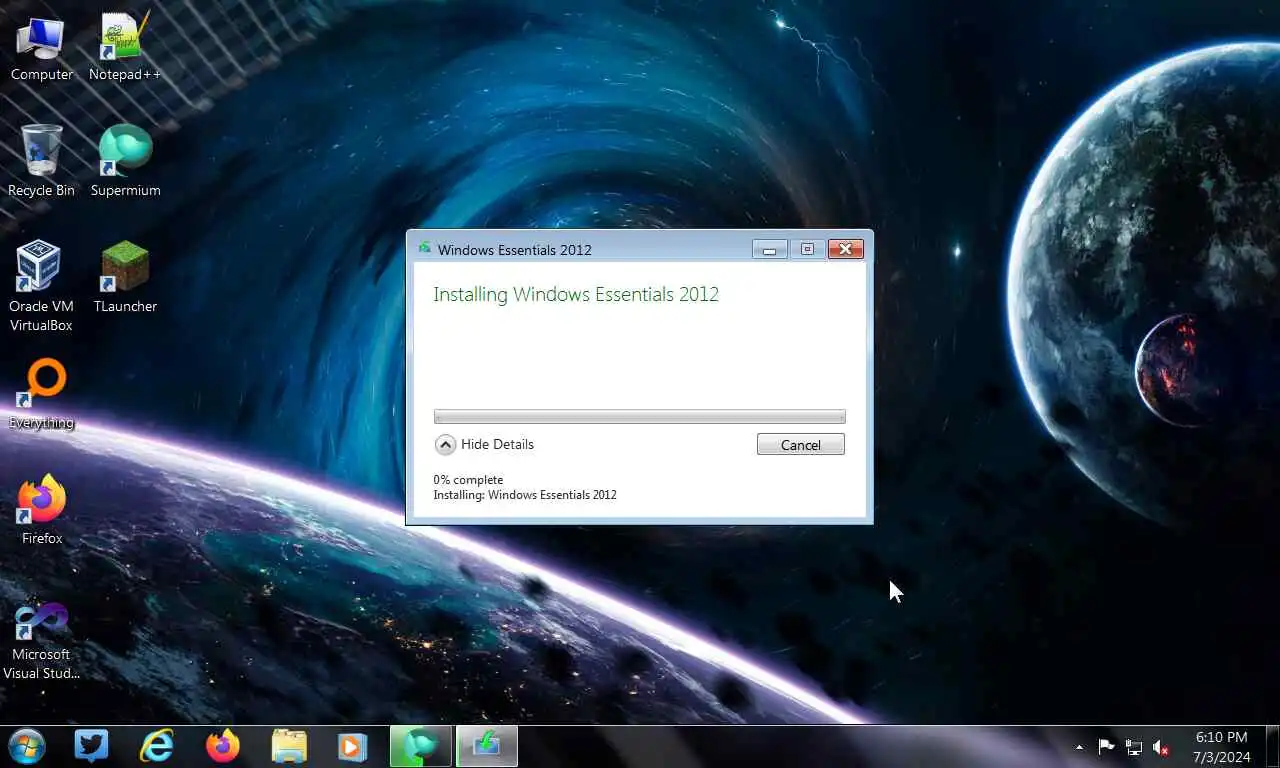1280x768 pixels.
Task: Open the Windows Start menu
Action: pyautogui.click(x=26, y=747)
